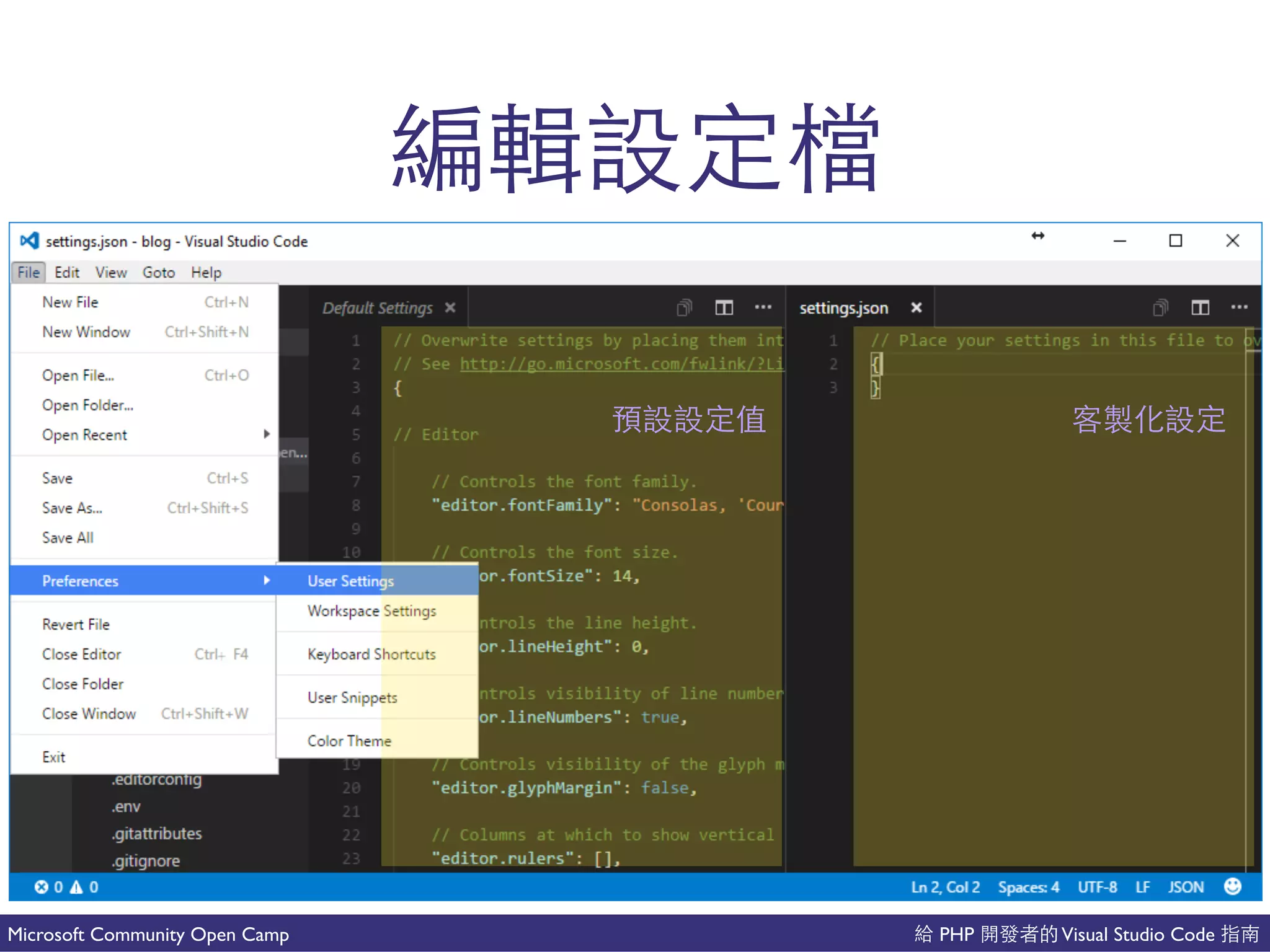
Task: Click Close Editor menu entry
Action: [x=144, y=654]
